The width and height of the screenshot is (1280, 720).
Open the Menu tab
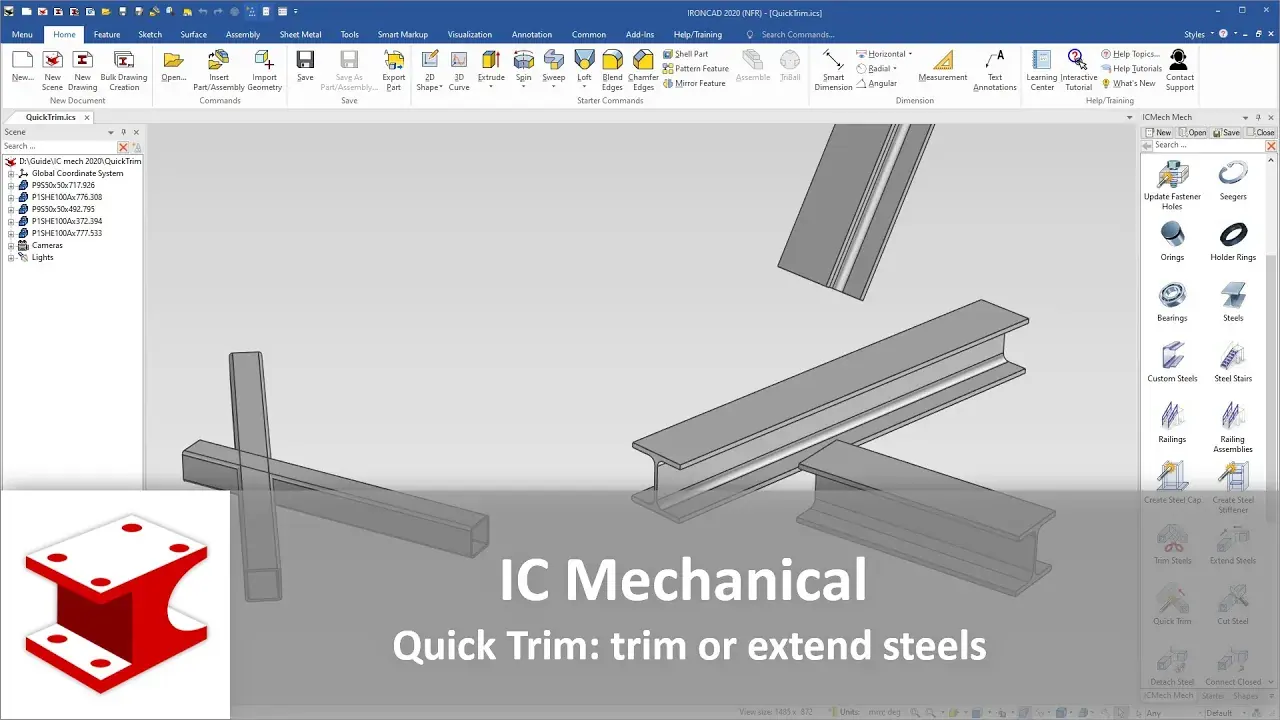[x=22, y=34]
